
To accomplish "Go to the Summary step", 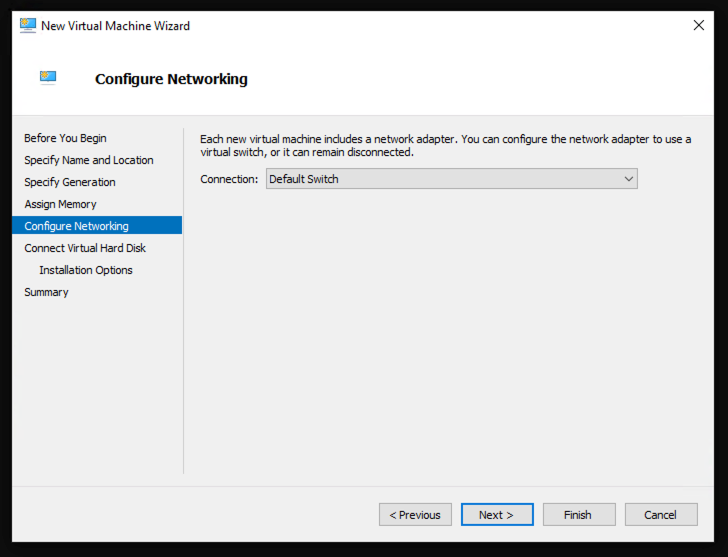I will 46,292.
